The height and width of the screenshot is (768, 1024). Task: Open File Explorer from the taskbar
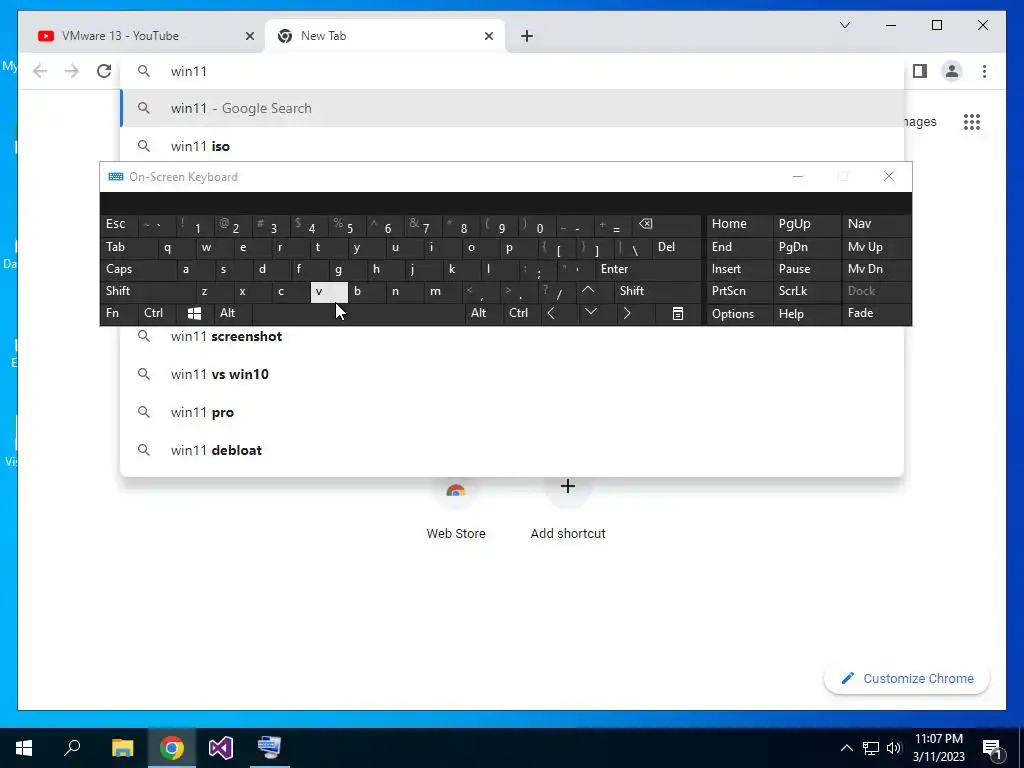point(122,748)
